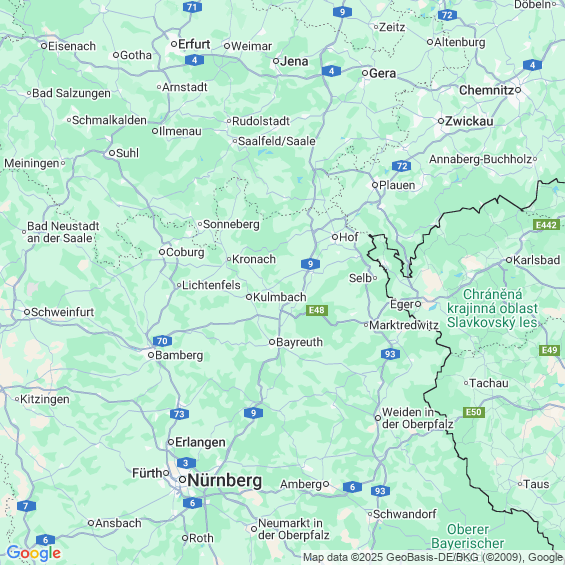Click the Google logo
The width and height of the screenshot is (565, 565).
coord(34,553)
